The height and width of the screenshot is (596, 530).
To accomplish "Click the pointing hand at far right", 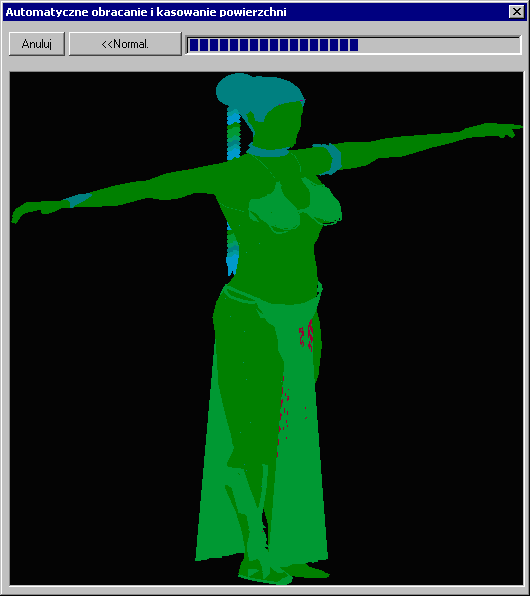I will tap(498, 130).
